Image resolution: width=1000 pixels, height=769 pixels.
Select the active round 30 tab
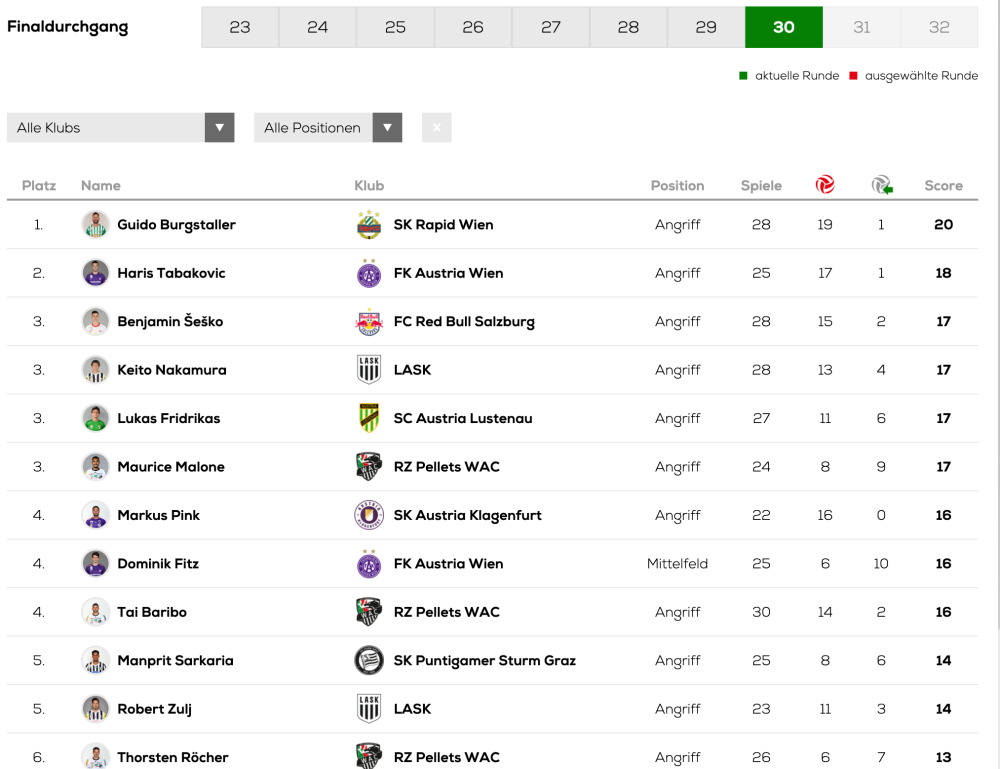pyautogui.click(x=784, y=27)
